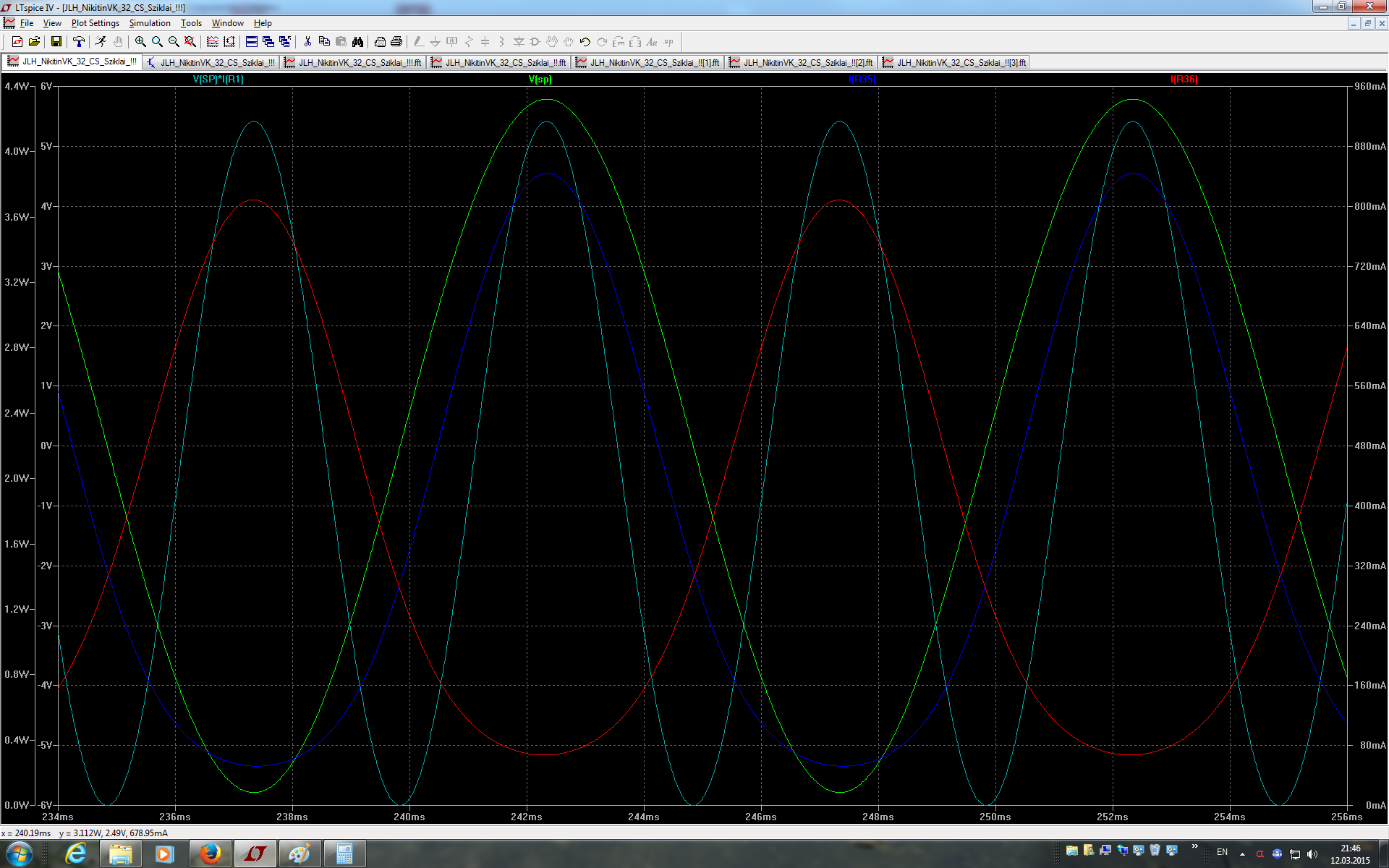Image resolution: width=1389 pixels, height=868 pixels.
Task: Click the Close All Windows icon
Action: tap(285, 42)
